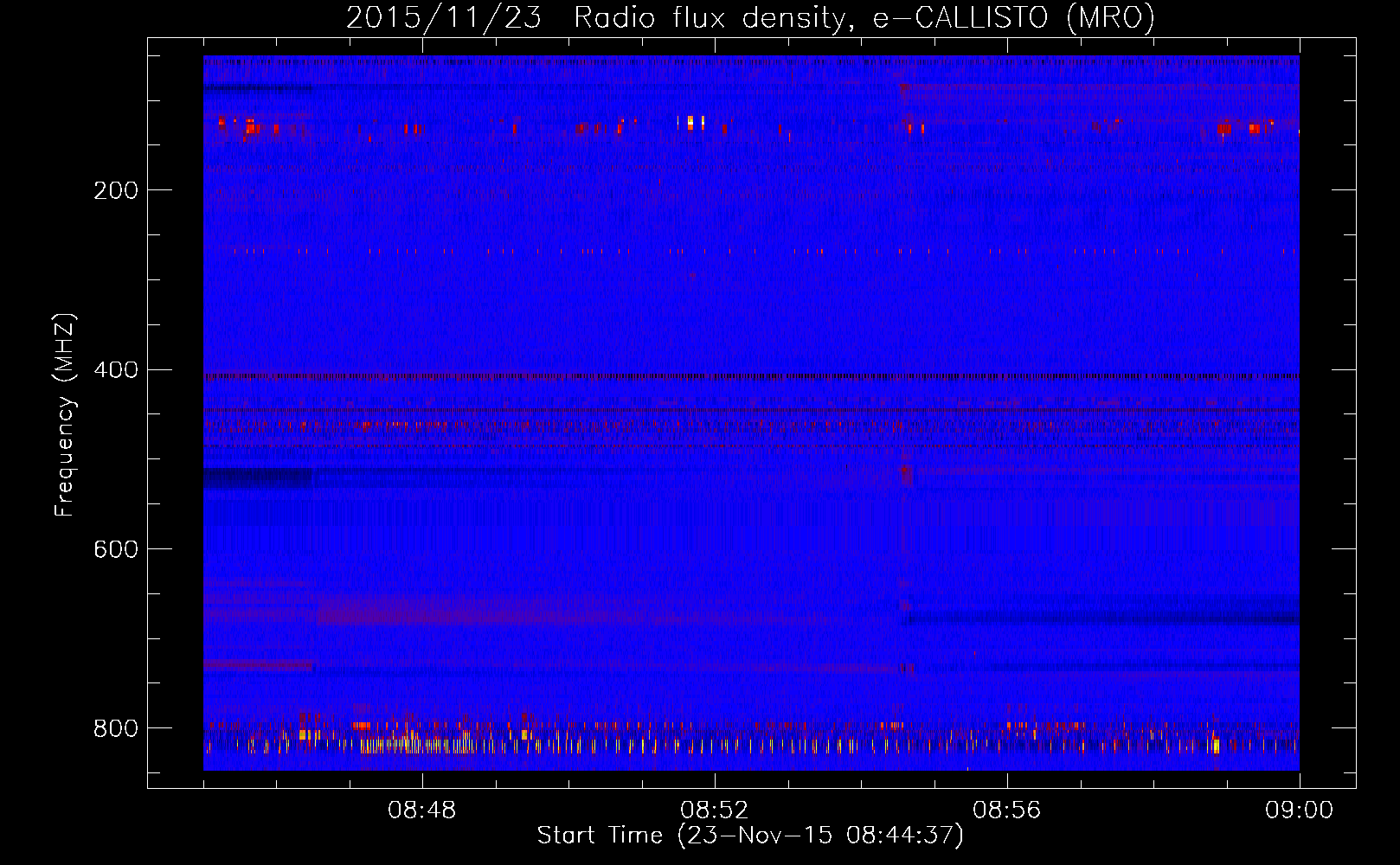The width and height of the screenshot is (1400, 865).
Task: Click the 08:48 time tick label
Action: point(422,811)
